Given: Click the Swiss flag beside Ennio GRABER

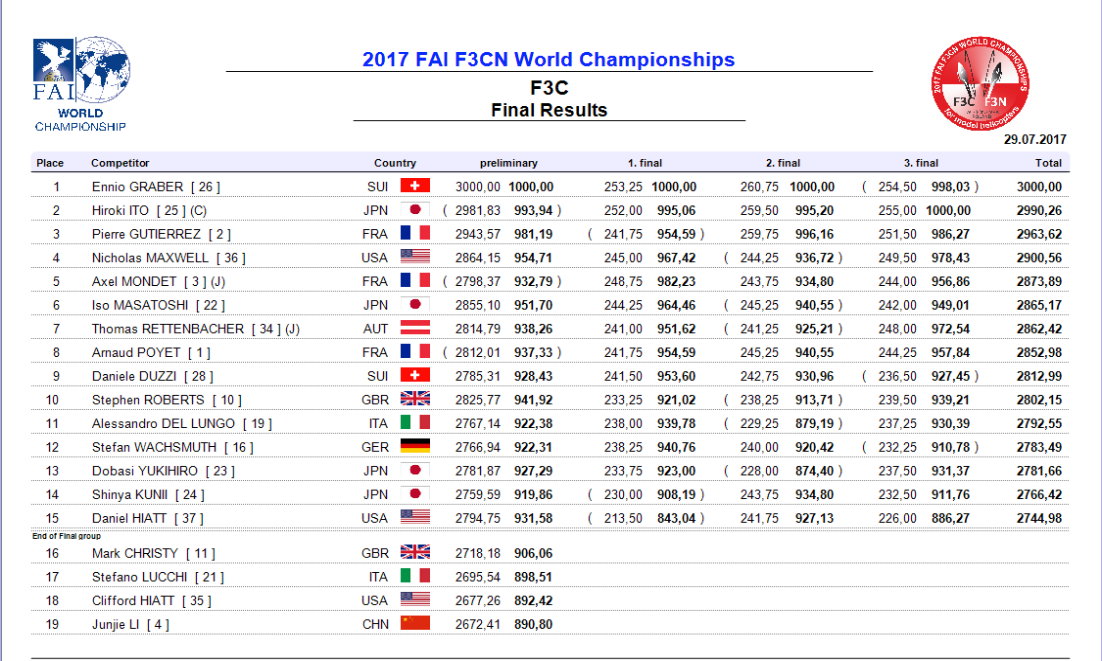Looking at the screenshot, I should (415, 186).
